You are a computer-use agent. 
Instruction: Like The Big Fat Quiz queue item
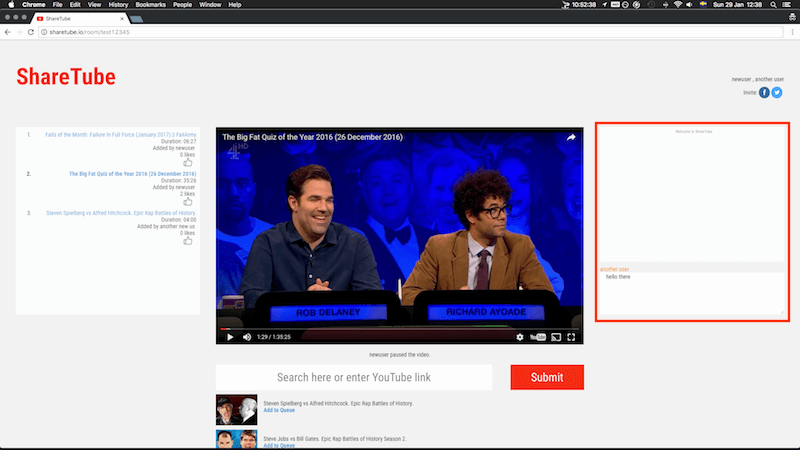click(188, 202)
